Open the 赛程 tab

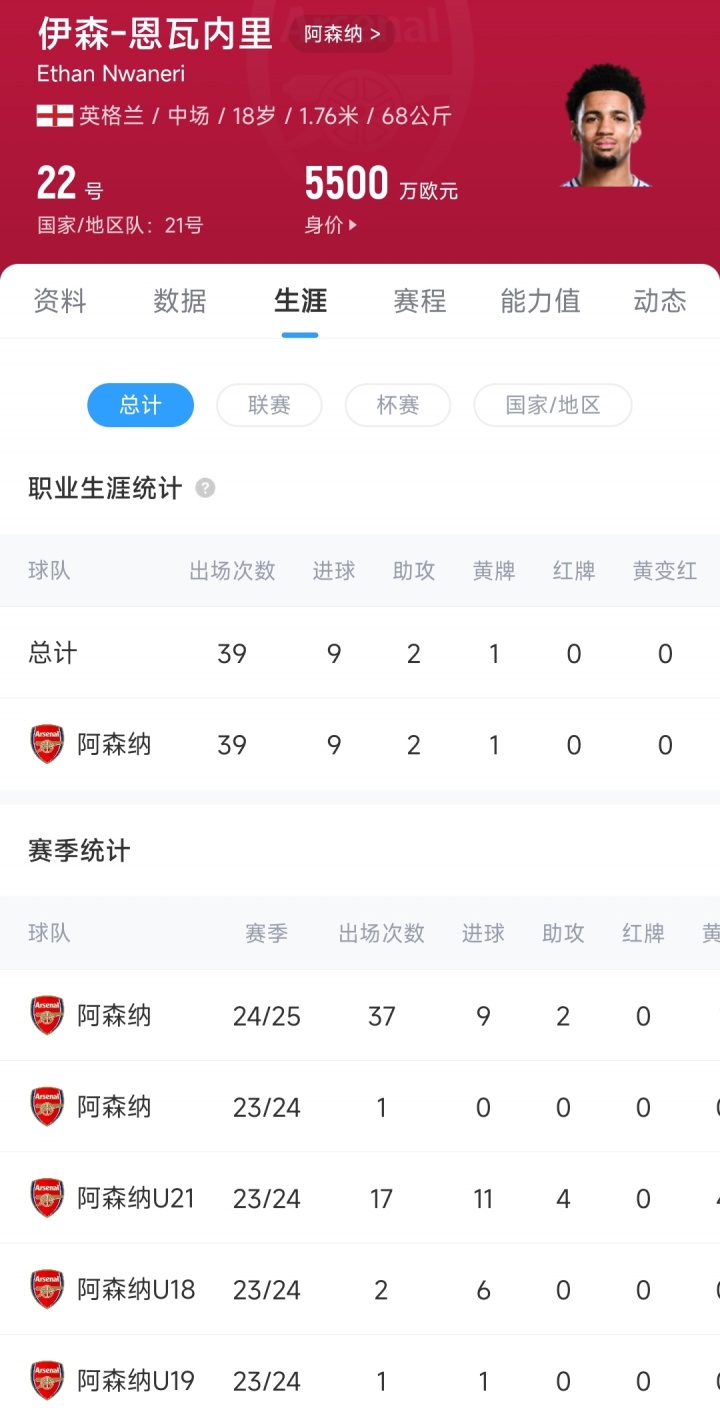click(420, 301)
